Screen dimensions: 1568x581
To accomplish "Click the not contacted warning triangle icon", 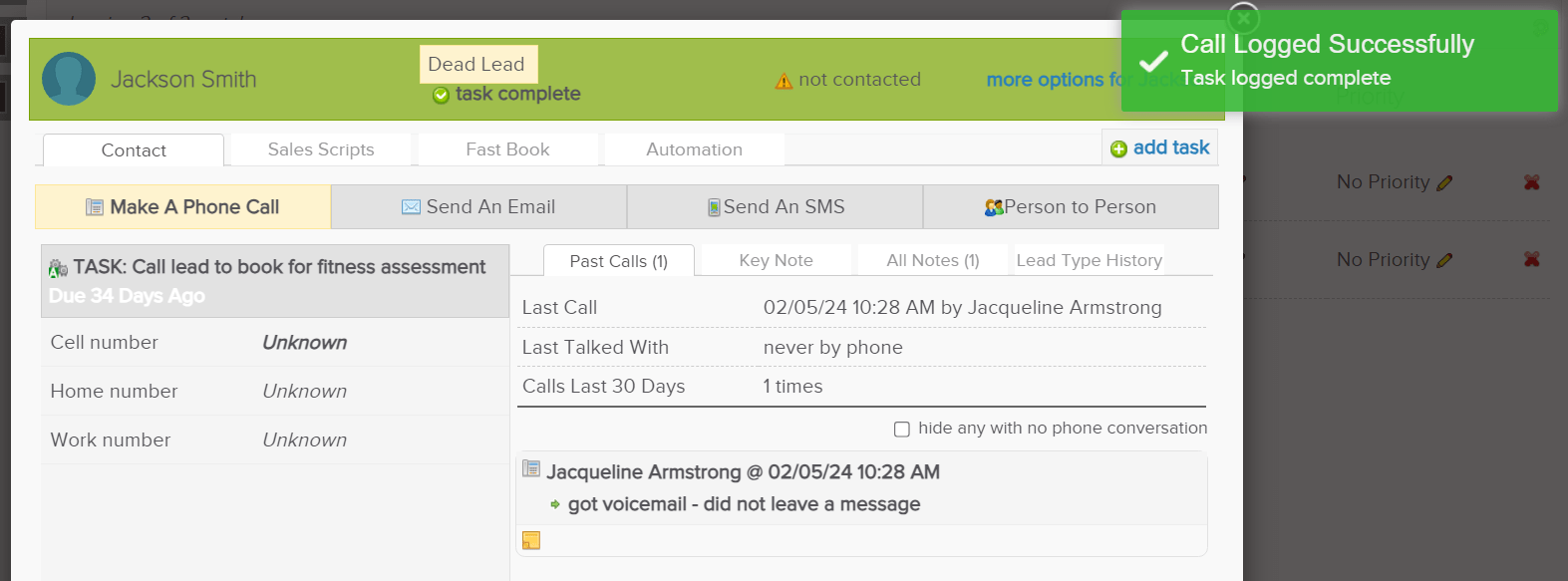I will click(x=784, y=81).
